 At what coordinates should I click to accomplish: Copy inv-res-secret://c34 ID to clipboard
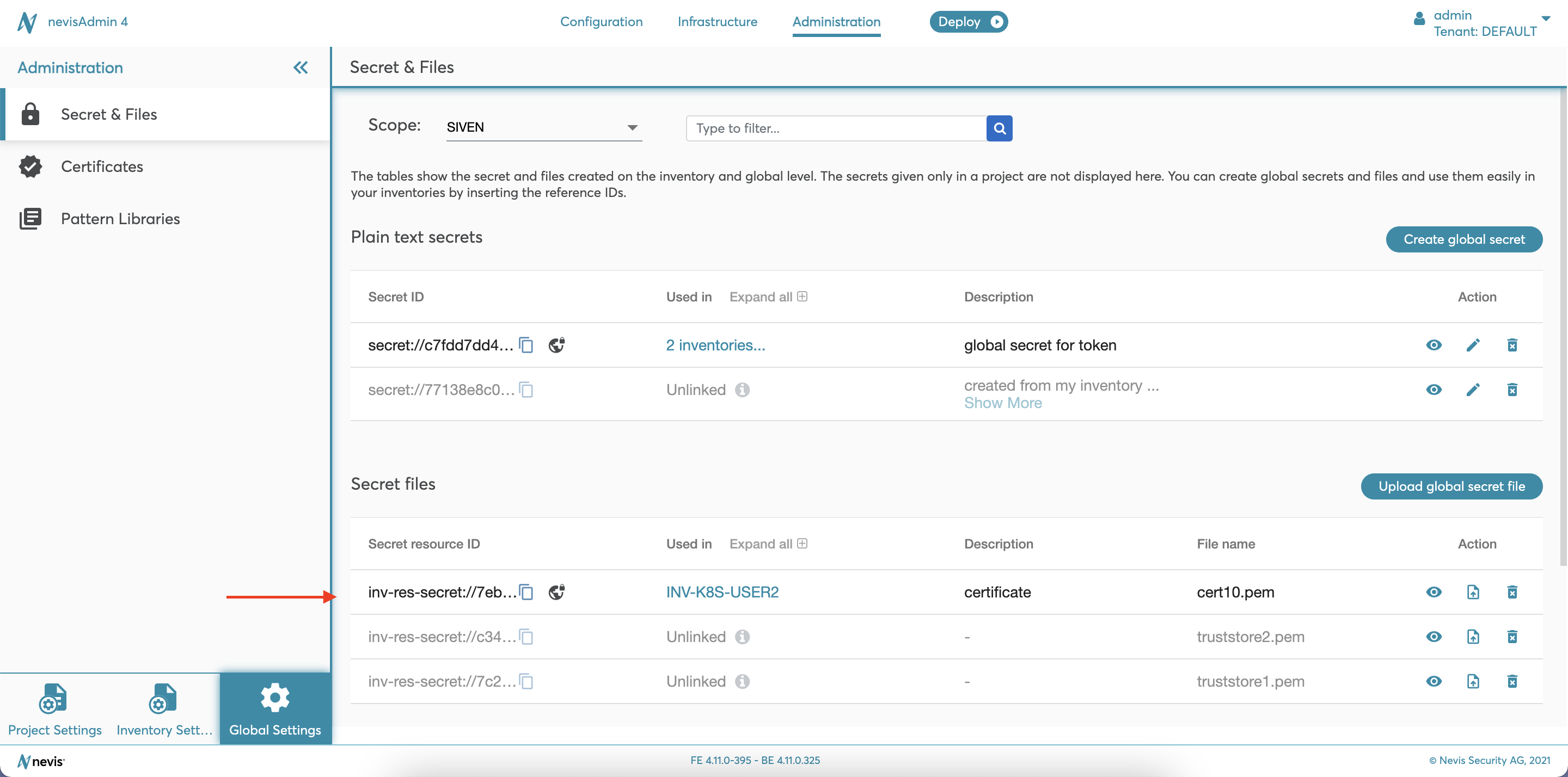526,637
